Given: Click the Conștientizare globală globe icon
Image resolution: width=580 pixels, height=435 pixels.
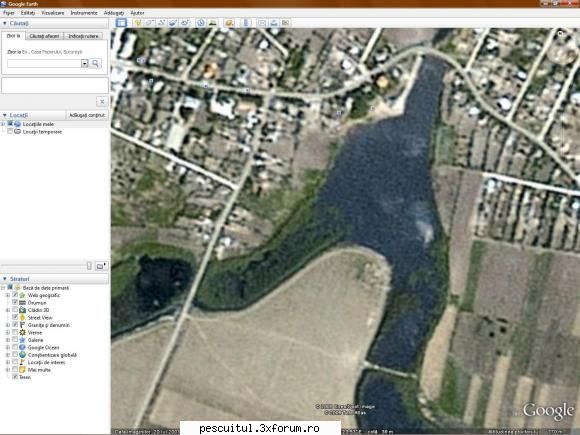Looking at the screenshot, I should [22, 355].
